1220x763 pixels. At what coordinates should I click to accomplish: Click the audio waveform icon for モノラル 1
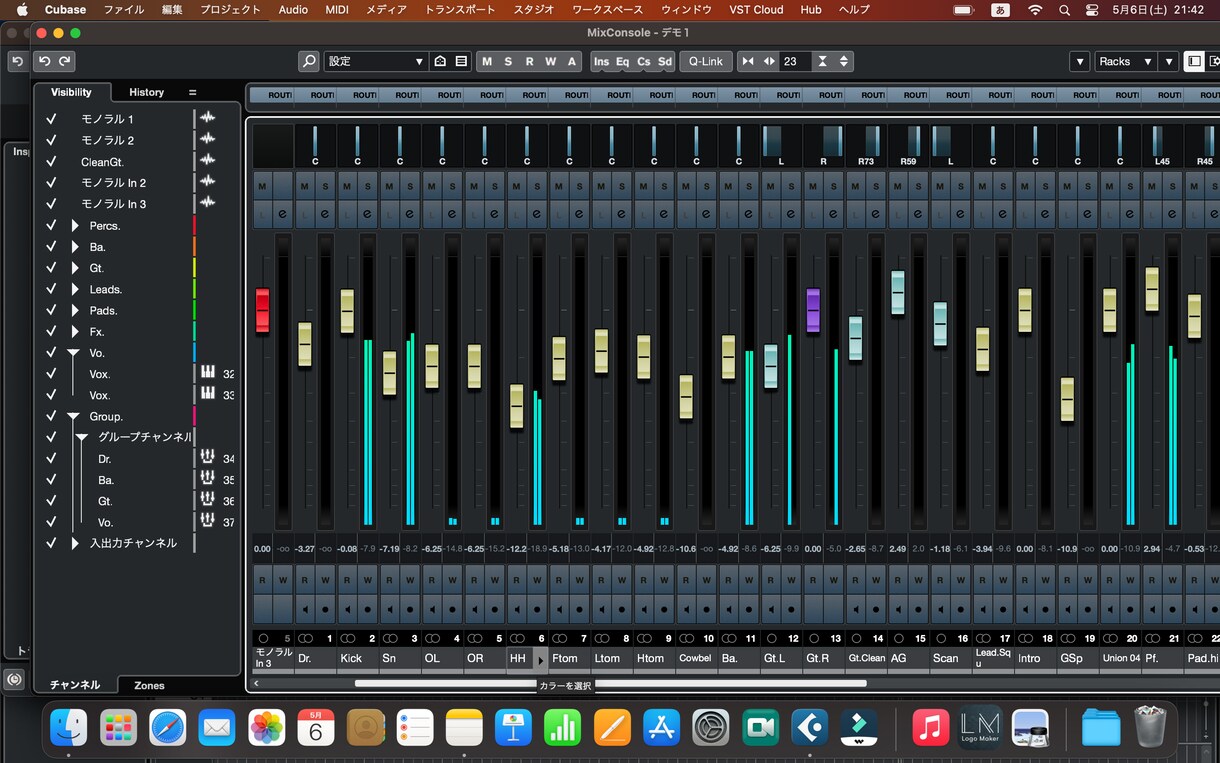coord(207,118)
